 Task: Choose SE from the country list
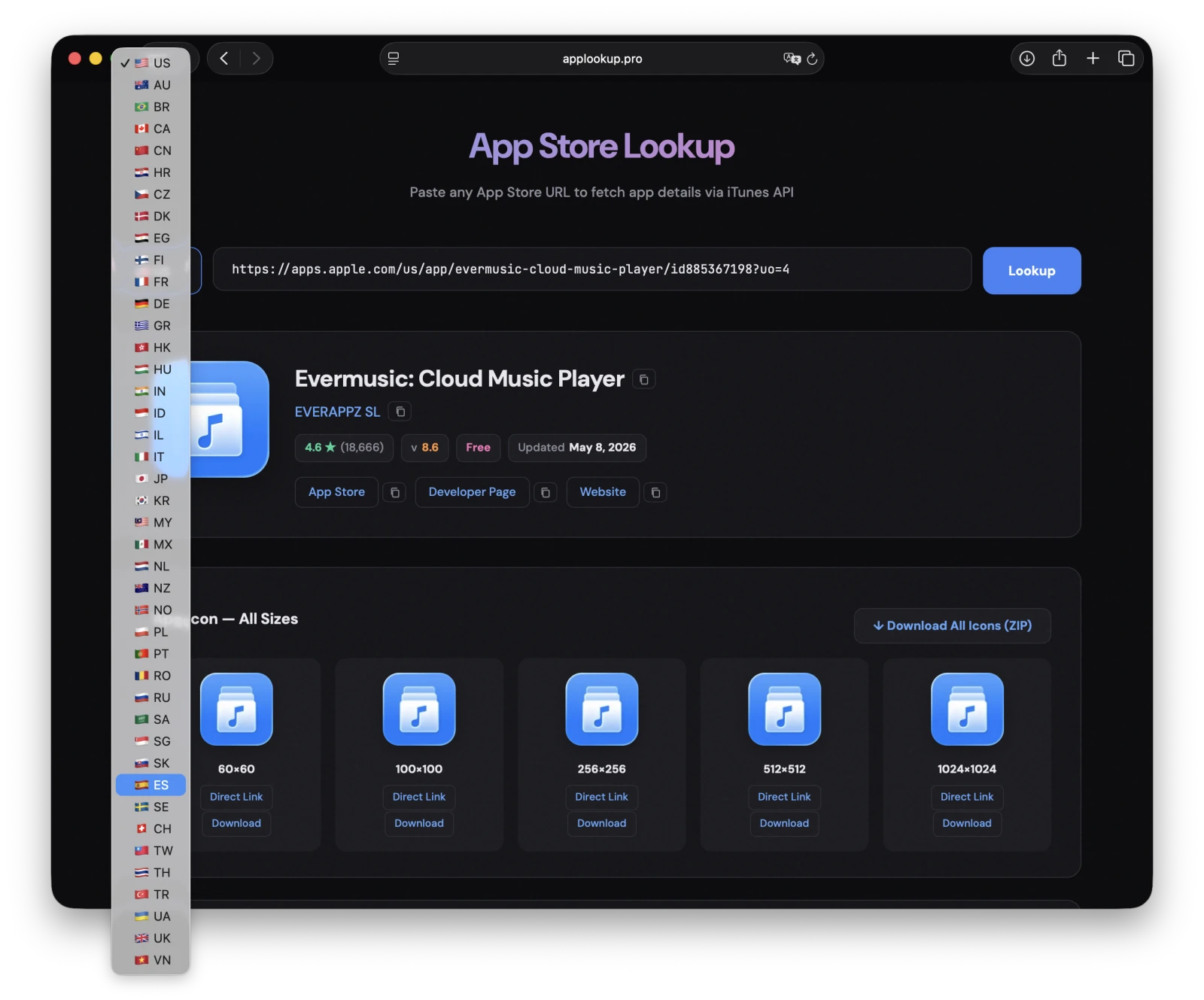click(x=151, y=807)
